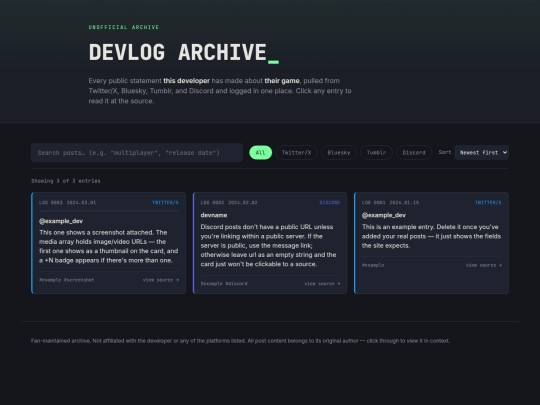Click the 'this developer' bold text
The image size is (540, 405).
click(x=186, y=81)
